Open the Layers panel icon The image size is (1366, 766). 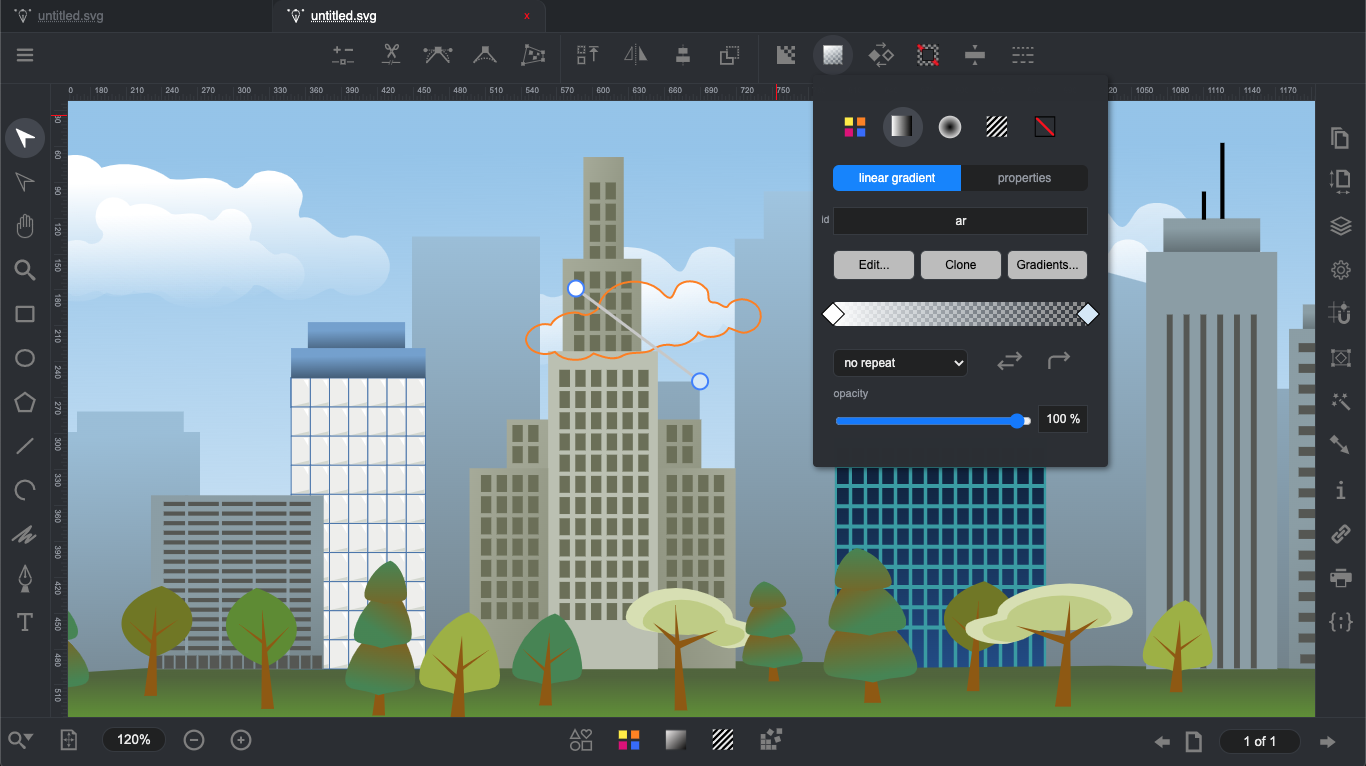pyautogui.click(x=1341, y=226)
